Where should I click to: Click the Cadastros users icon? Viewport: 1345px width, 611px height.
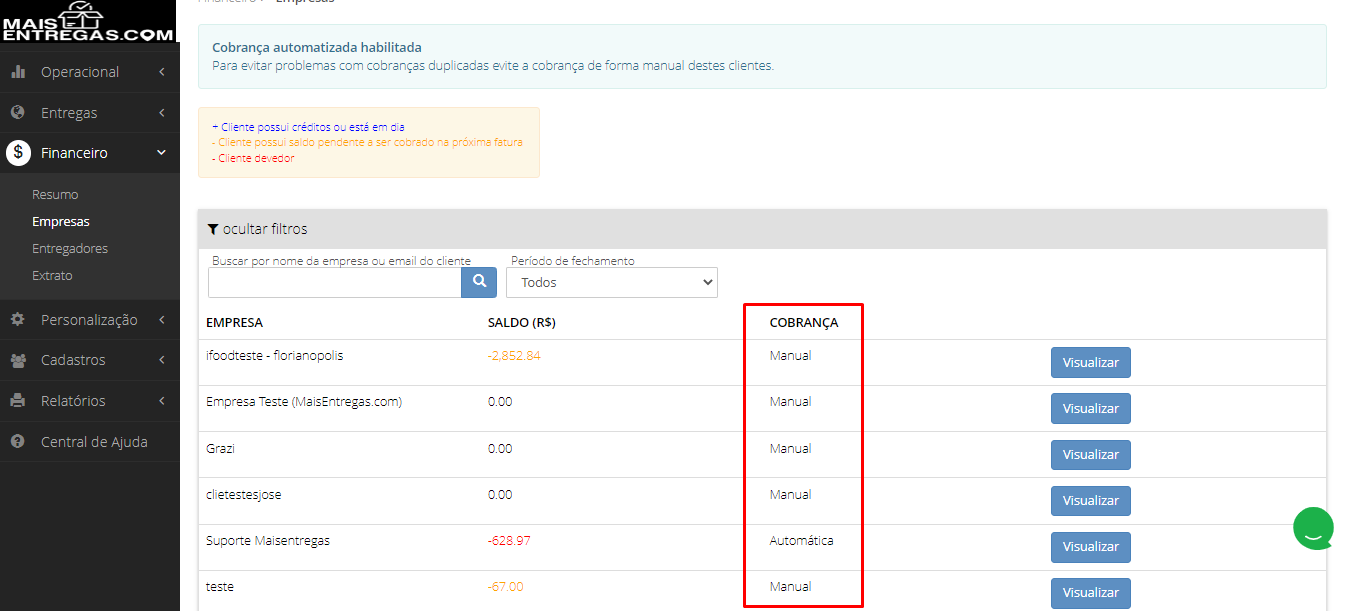(x=18, y=360)
